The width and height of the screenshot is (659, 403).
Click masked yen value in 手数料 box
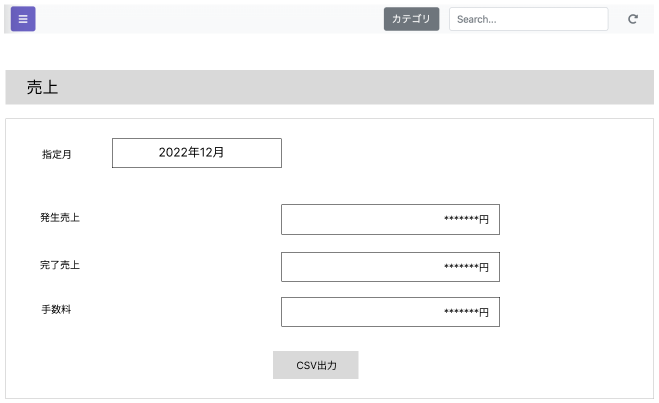[466, 313]
